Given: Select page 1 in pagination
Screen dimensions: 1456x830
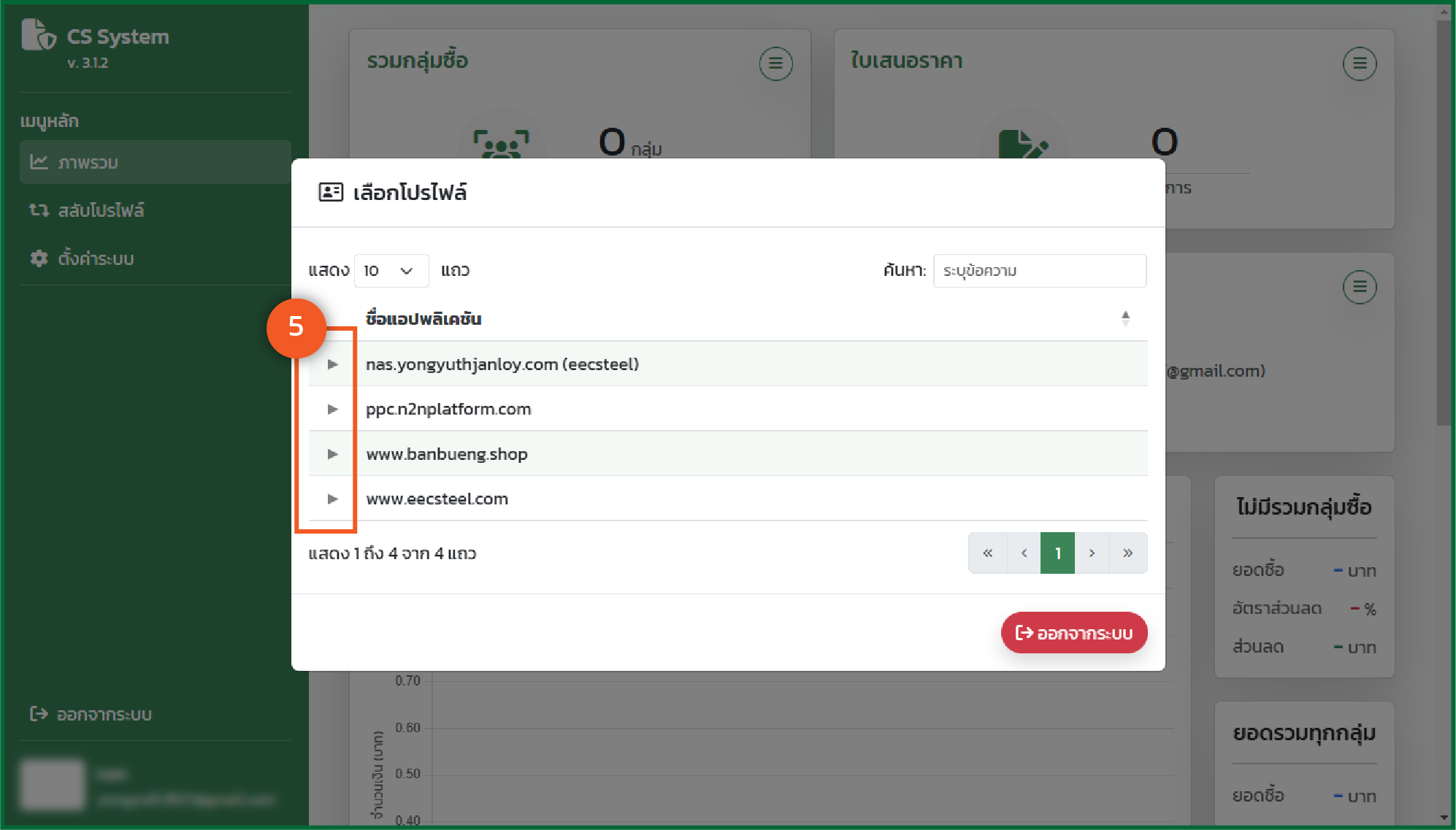Looking at the screenshot, I should tap(1057, 553).
